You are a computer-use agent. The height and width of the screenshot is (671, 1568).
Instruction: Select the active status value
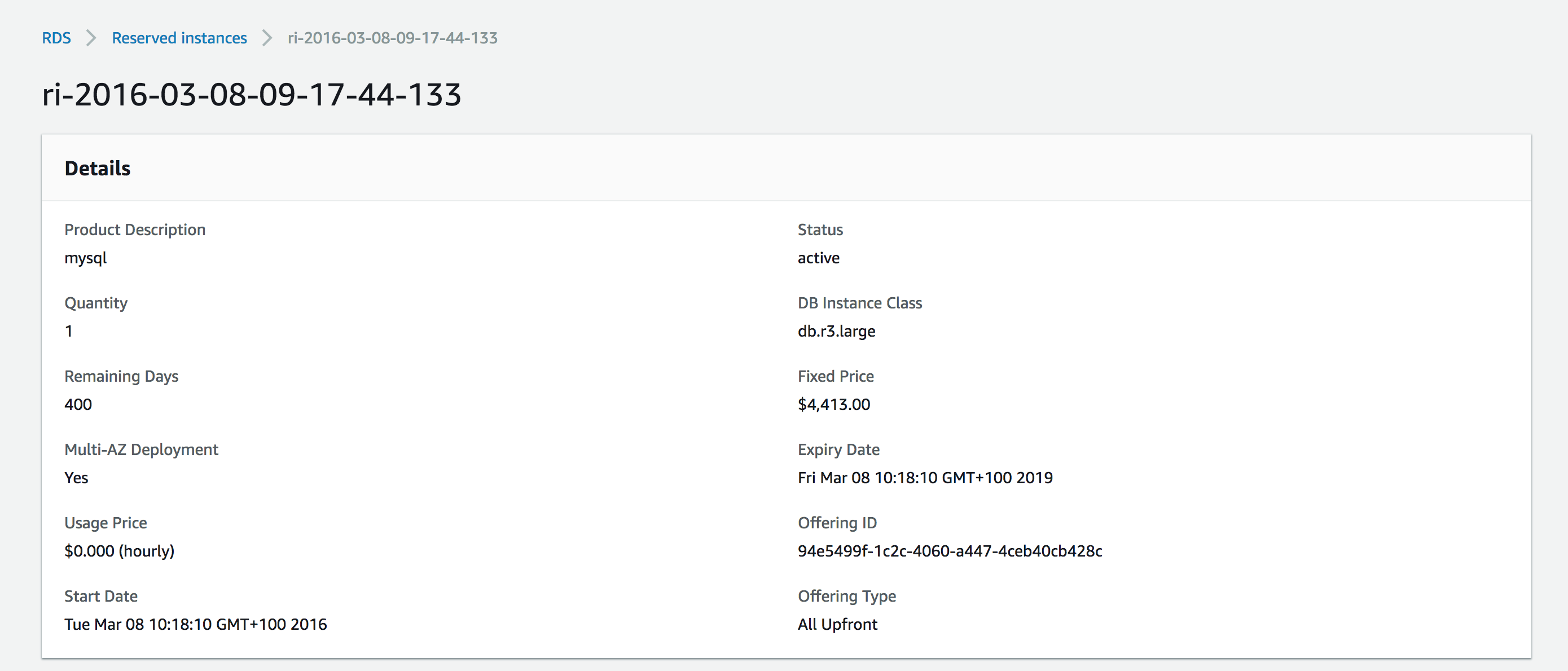[x=818, y=258]
